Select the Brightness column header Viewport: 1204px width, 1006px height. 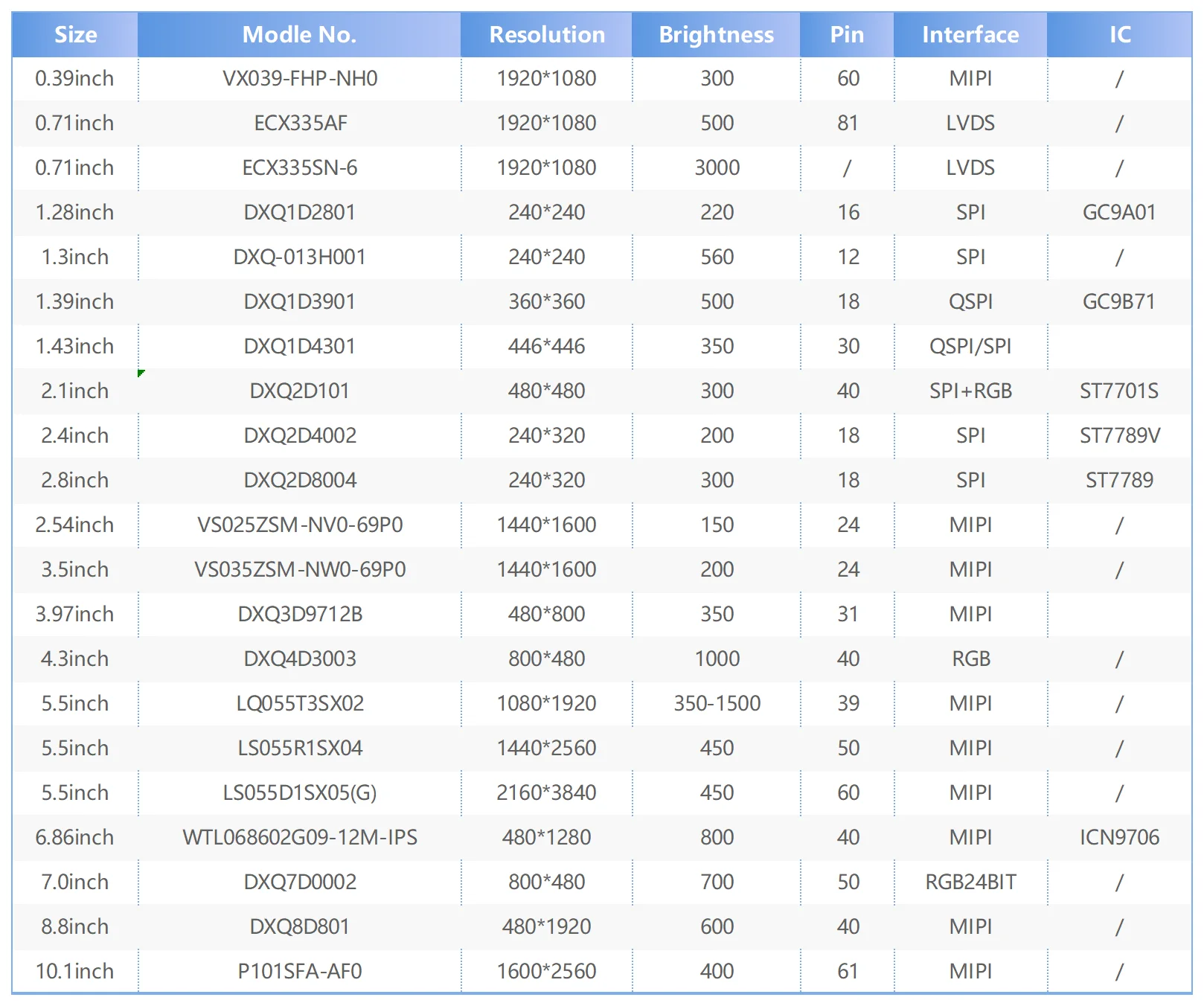point(716,35)
